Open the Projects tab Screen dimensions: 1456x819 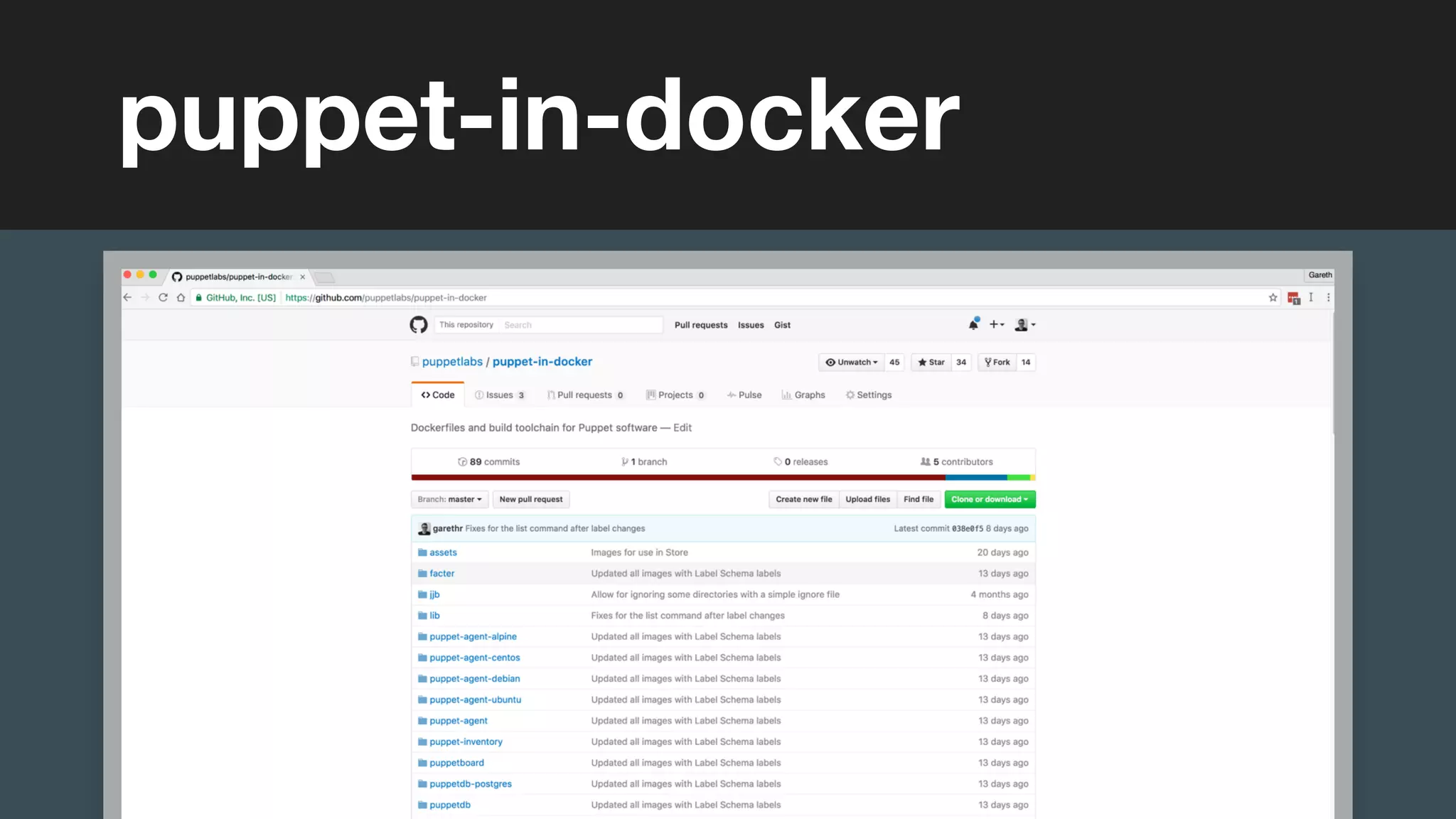point(675,395)
